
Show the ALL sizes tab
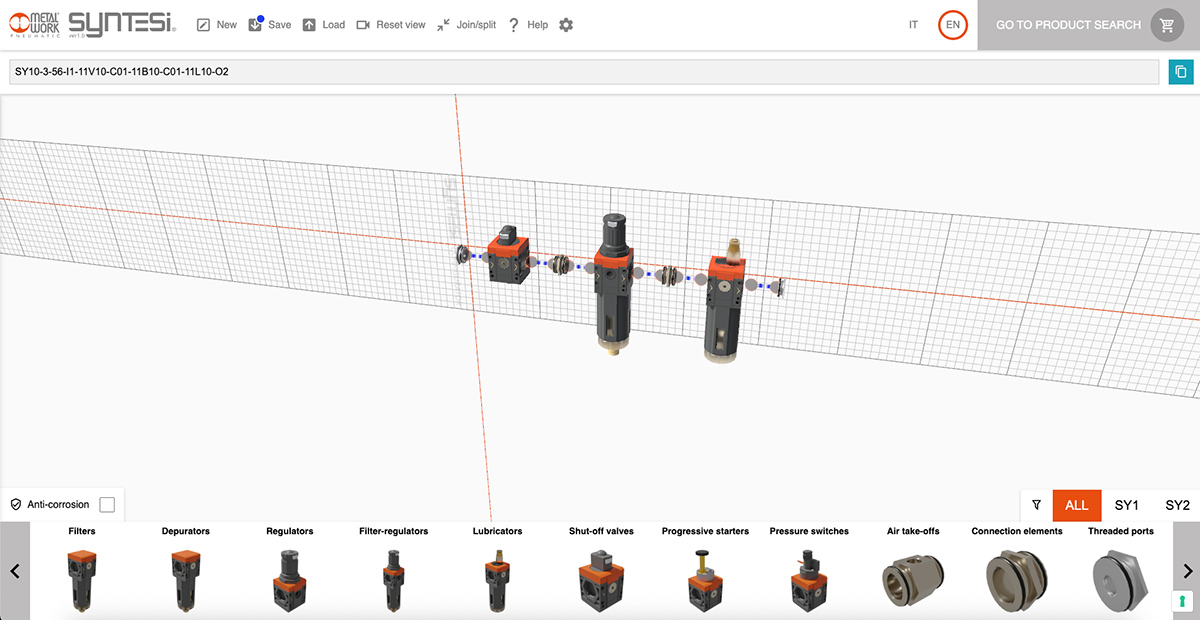pos(1076,506)
